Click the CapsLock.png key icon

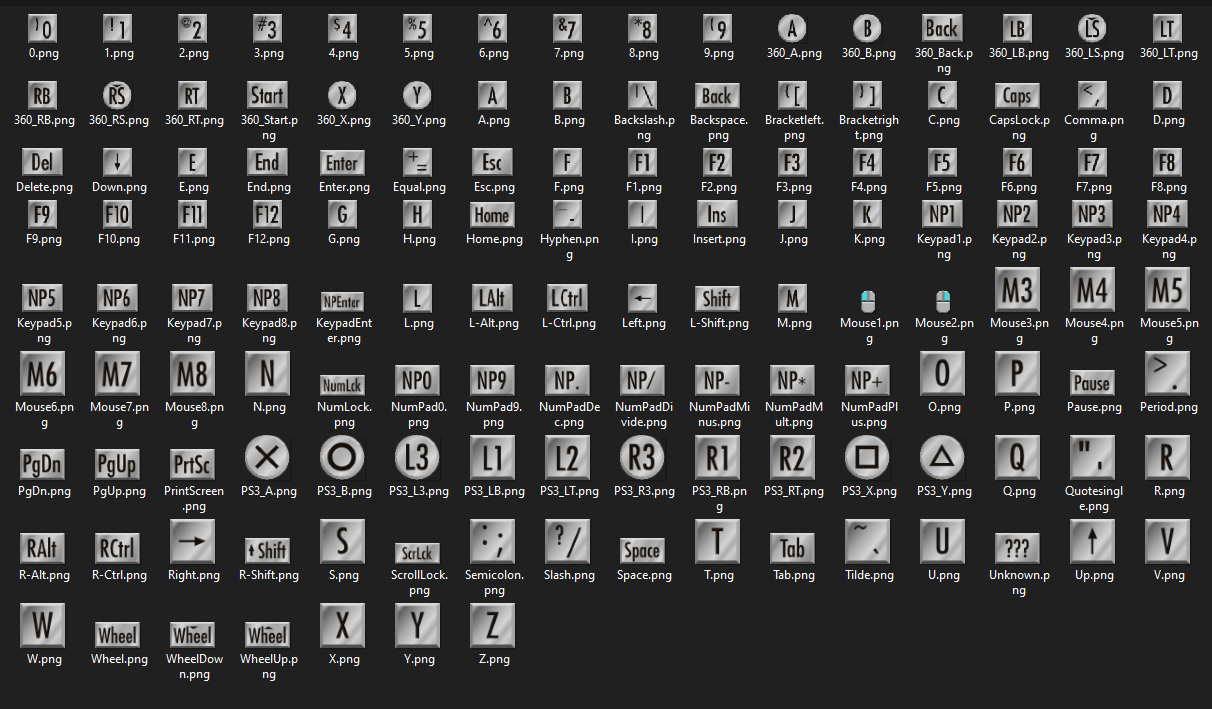point(1017,96)
